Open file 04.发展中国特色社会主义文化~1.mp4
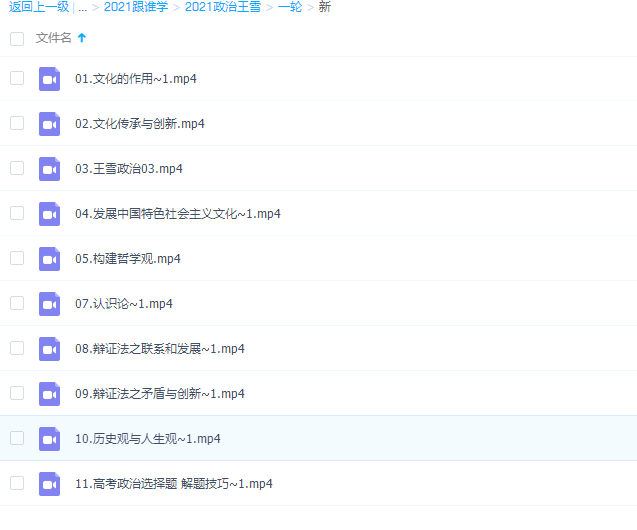This screenshot has height=530, width=637. pyautogui.click(x=177, y=214)
